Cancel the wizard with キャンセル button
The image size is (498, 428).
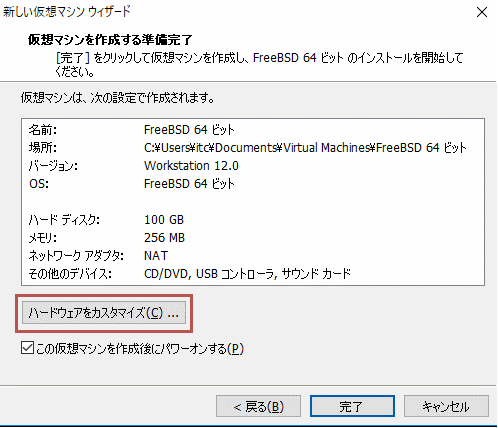pos(446,406)
